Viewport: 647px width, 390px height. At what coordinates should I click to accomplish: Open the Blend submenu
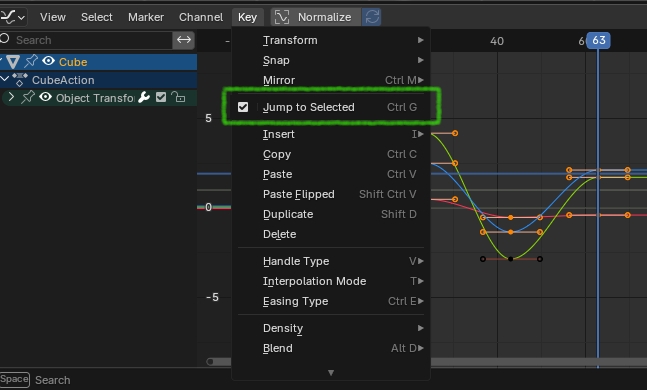tap(331, 348)
